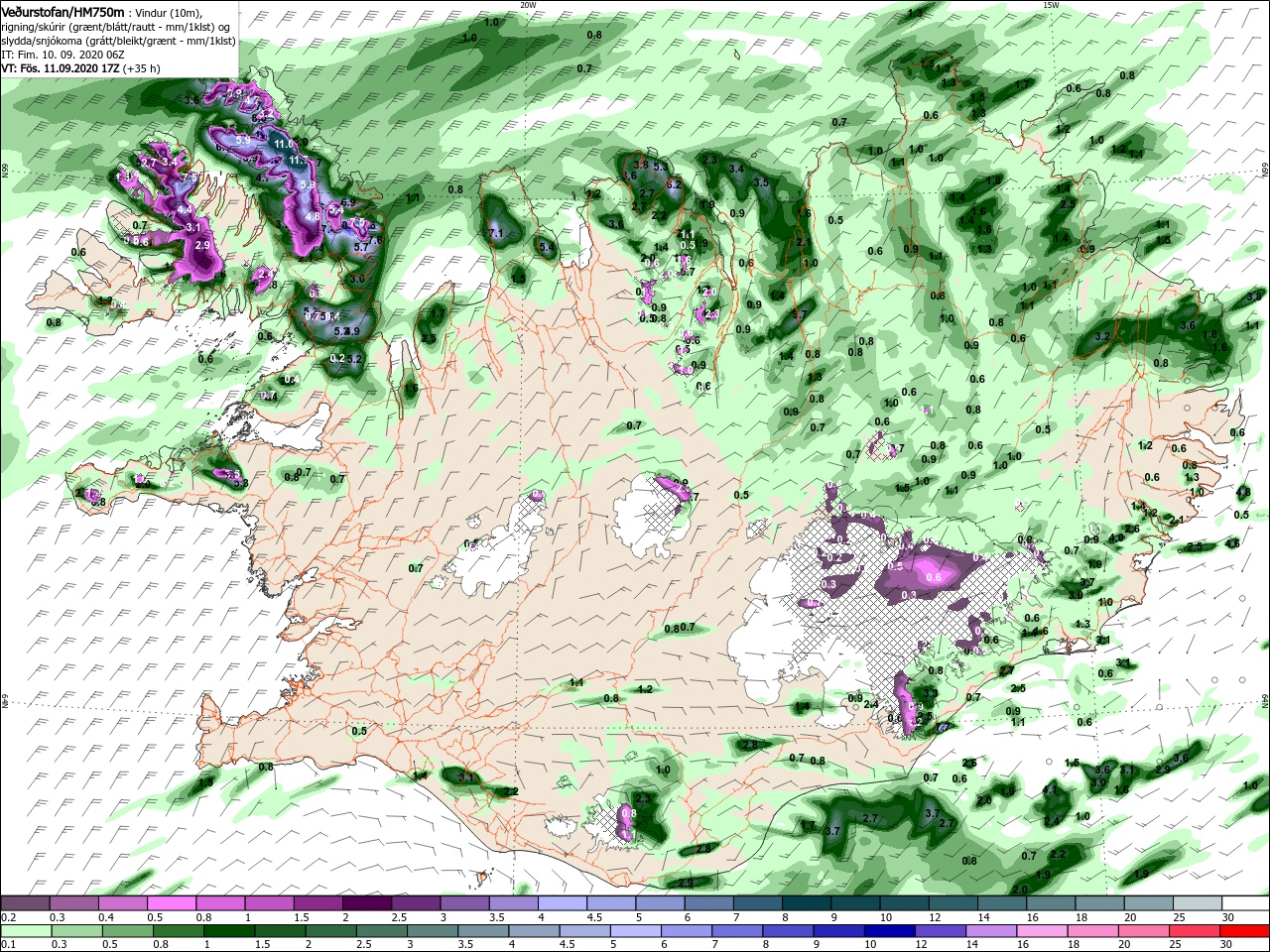Select the violet 12 rain legend swatch
The height and width of the screenshot is (952, 1270).
pos(941,931)
